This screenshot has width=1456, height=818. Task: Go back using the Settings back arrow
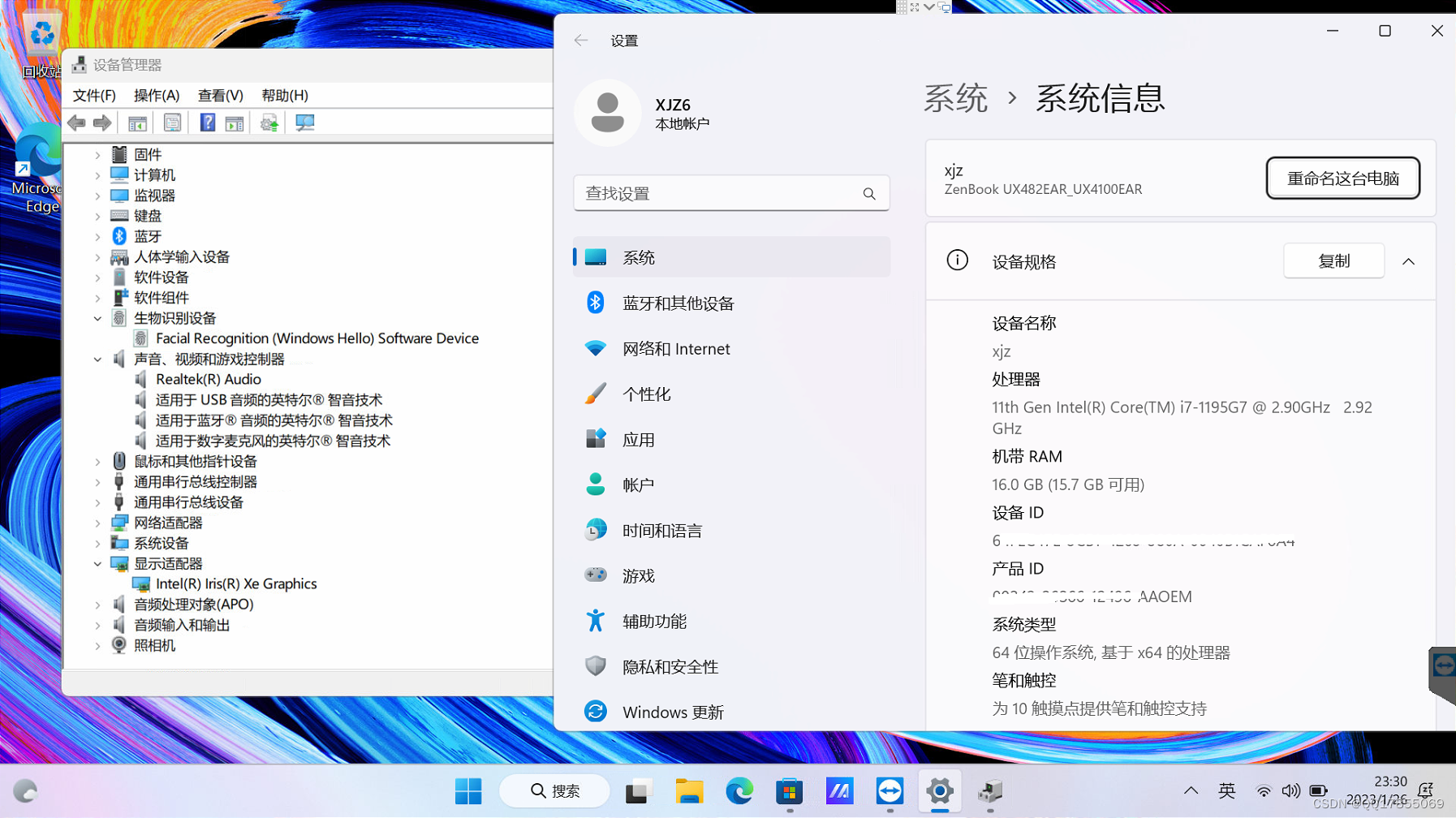(581, 41)
